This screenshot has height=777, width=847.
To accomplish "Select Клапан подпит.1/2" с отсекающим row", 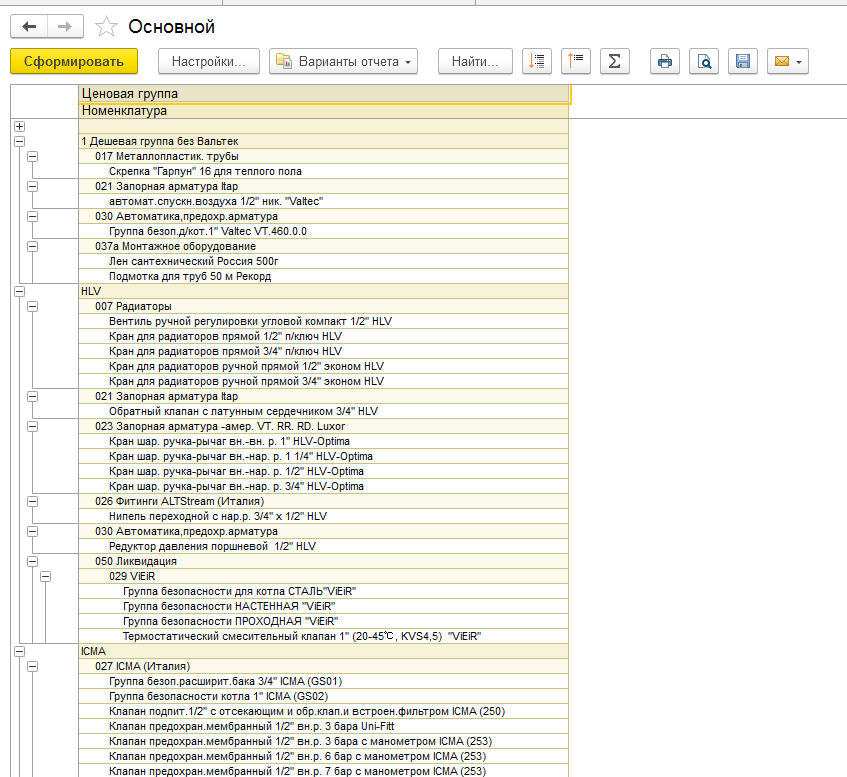I will tap(324, 712).
